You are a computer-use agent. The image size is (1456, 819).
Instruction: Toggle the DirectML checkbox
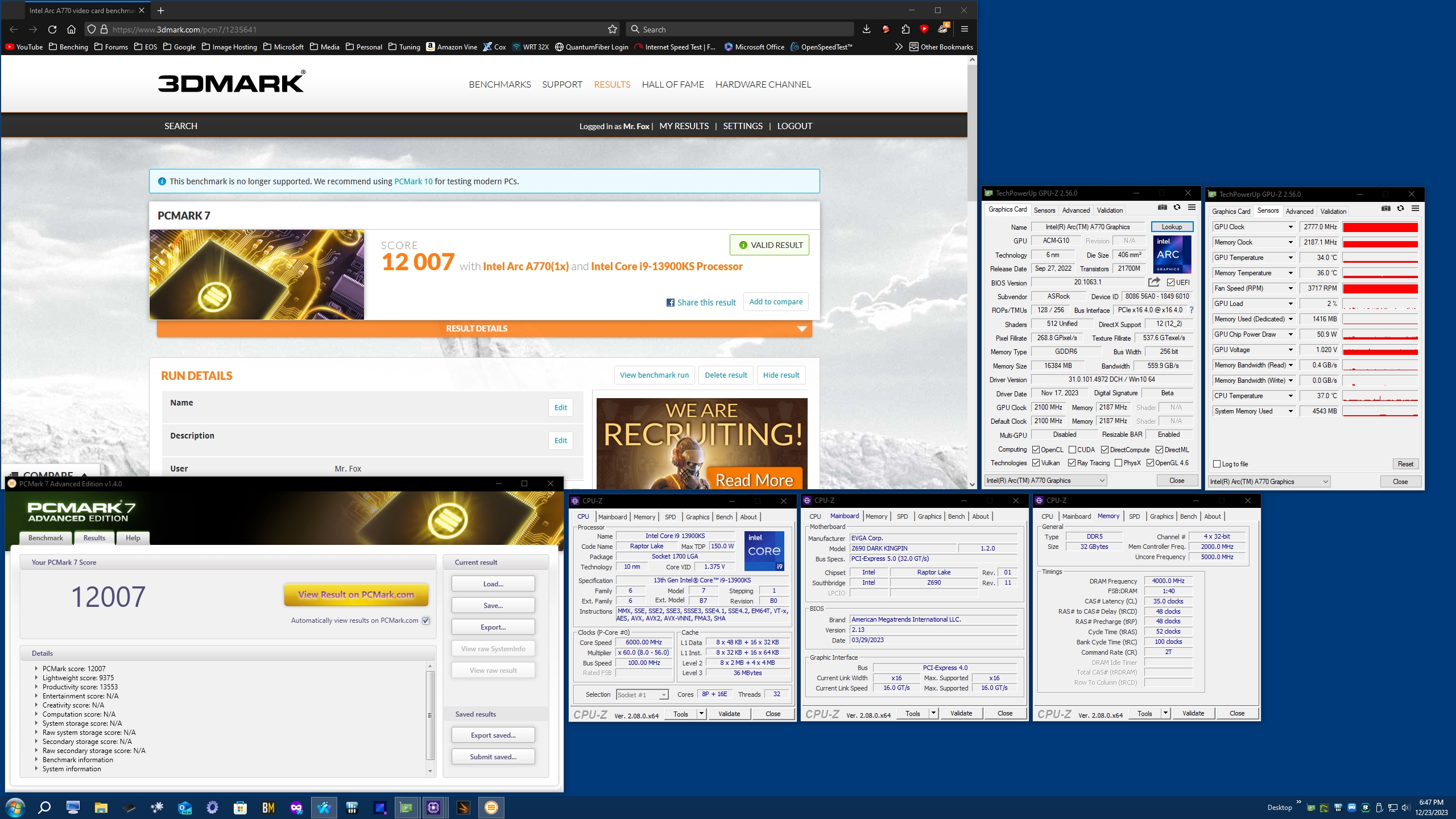point(1159,450)
